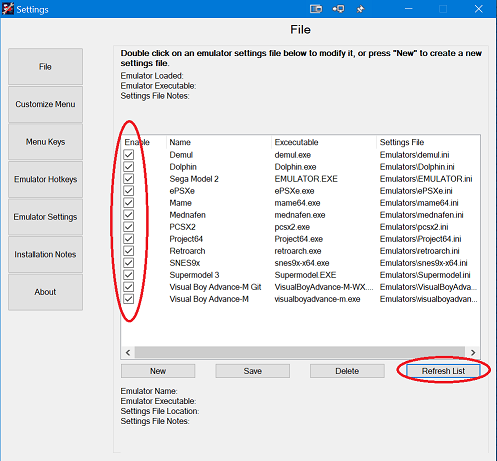Select the Mame entry name
The width and height of the screenshot is (497, 461).
pyautogui.click(x=180, y=203)
